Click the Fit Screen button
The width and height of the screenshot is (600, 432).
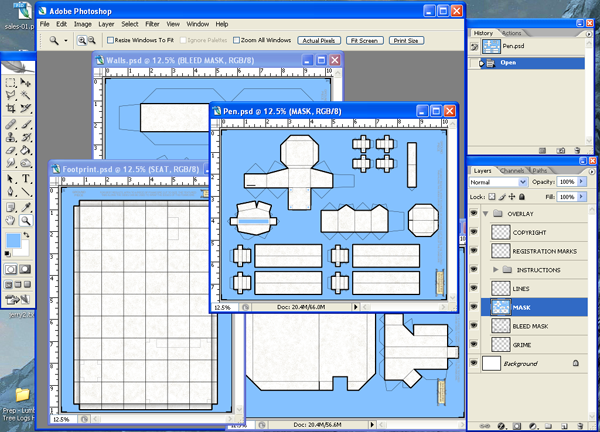click(x=364, y=41)
